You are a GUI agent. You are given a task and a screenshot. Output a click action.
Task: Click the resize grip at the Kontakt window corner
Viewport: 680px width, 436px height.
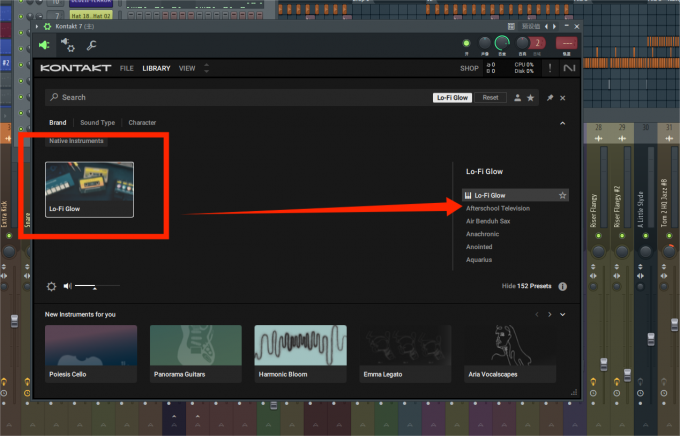[x=574, y=393]
